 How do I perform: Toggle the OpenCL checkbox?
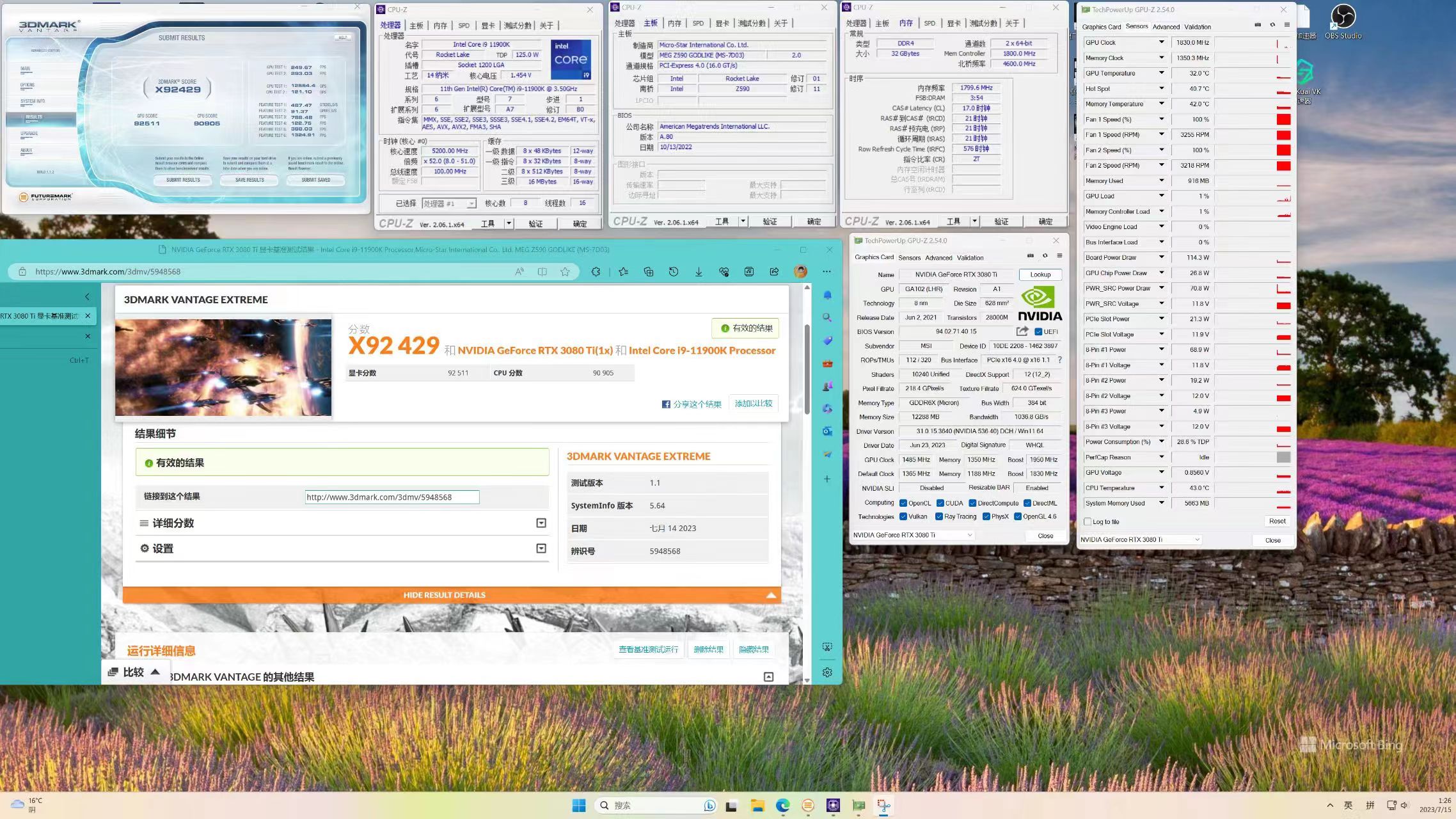coord(903,503)
